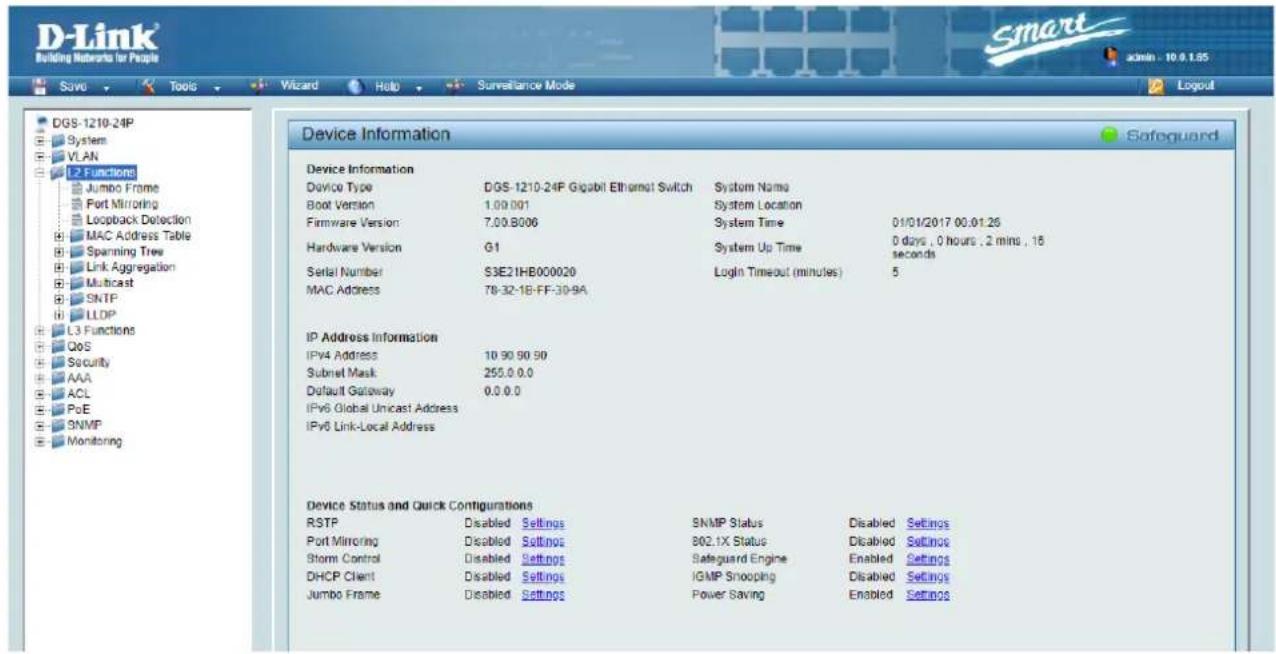Open the Jumbo Frame page icon
1276x654 pixels.
click(x=78, y=188)
